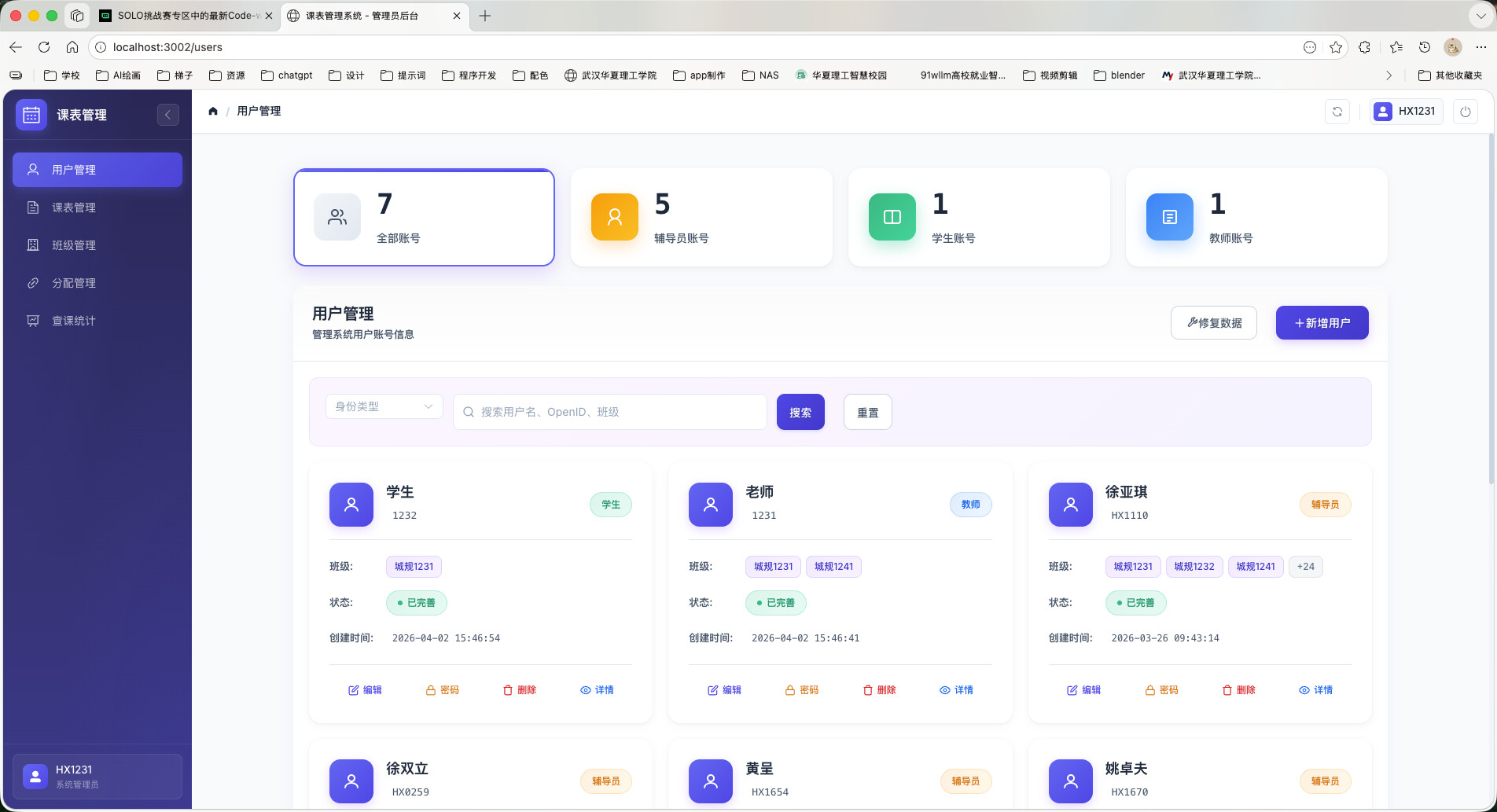Click the green 学生账号 stat icon
The width and height of the screenshot is (1497, 812).
892,217
